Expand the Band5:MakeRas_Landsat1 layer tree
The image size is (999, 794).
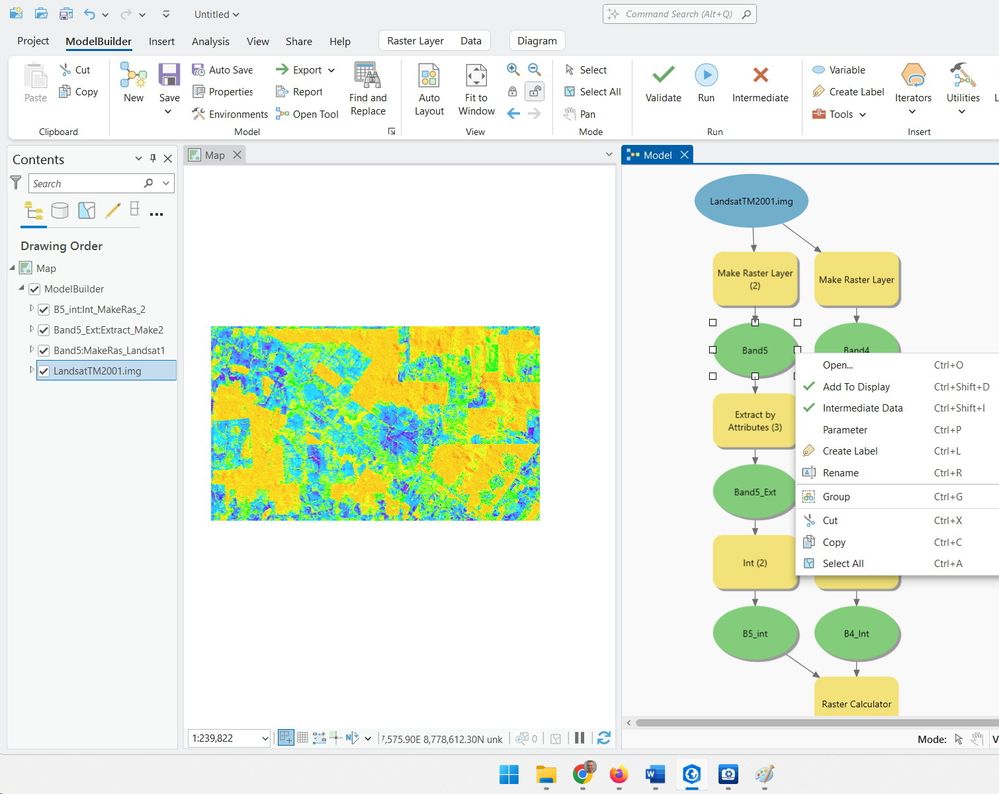(x=31, y=350)
